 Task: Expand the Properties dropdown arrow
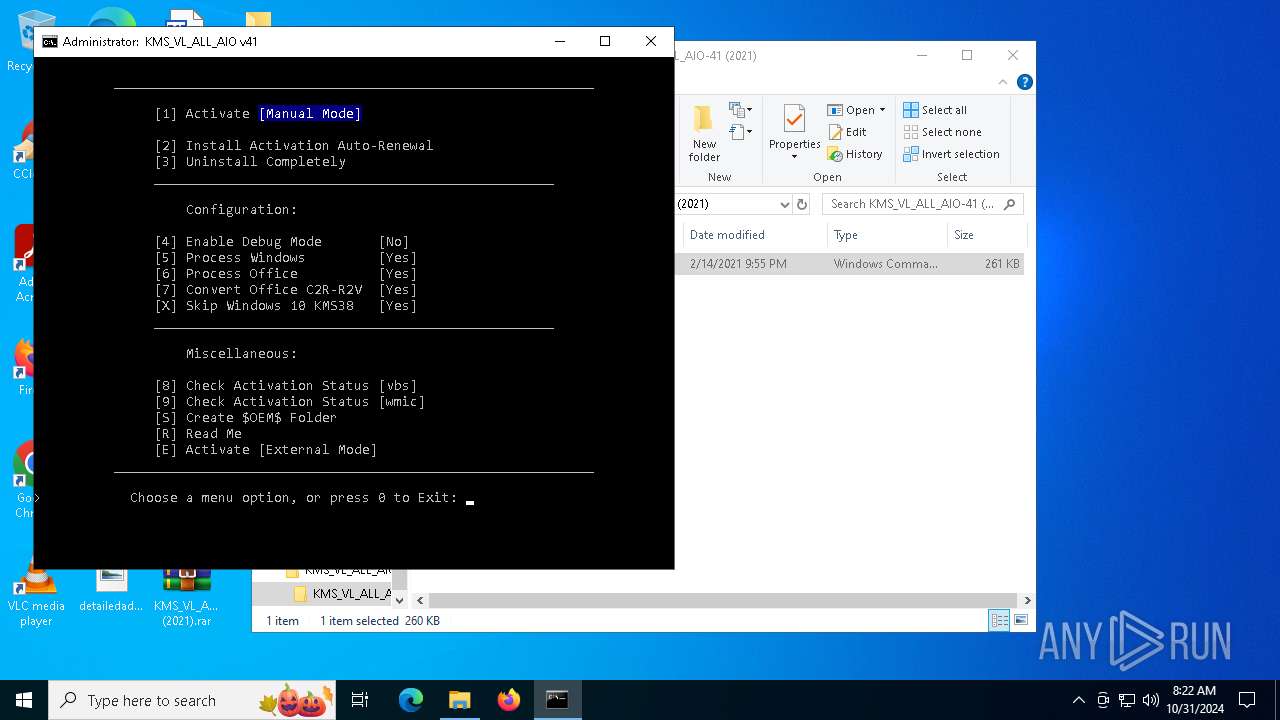(x=794, y=157)
